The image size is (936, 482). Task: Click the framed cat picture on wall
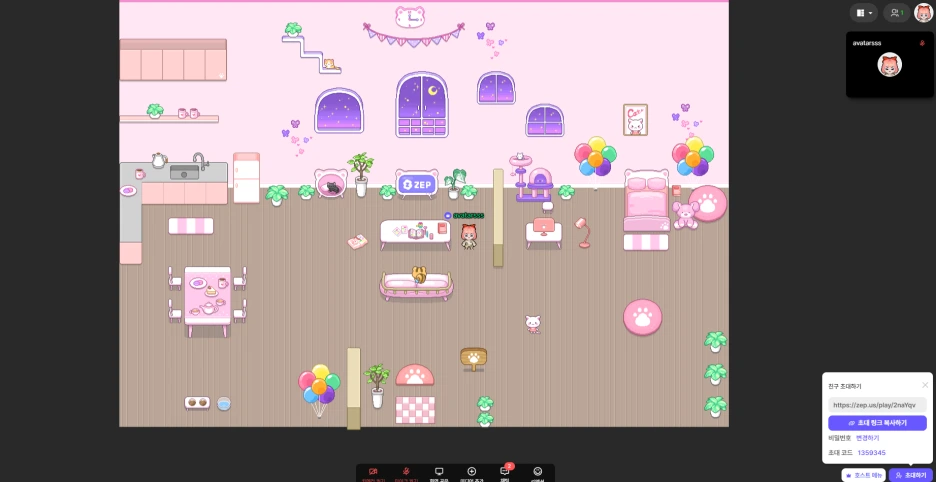click(x=635, y=120)
